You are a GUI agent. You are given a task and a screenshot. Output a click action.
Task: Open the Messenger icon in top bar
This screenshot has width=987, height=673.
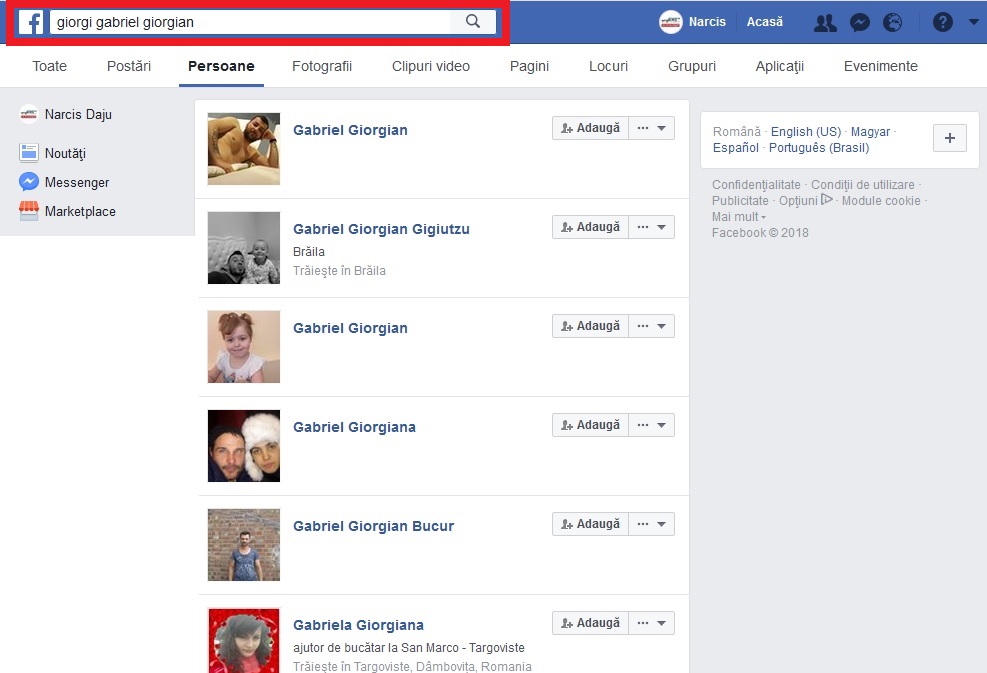click(x=860, y=23)
